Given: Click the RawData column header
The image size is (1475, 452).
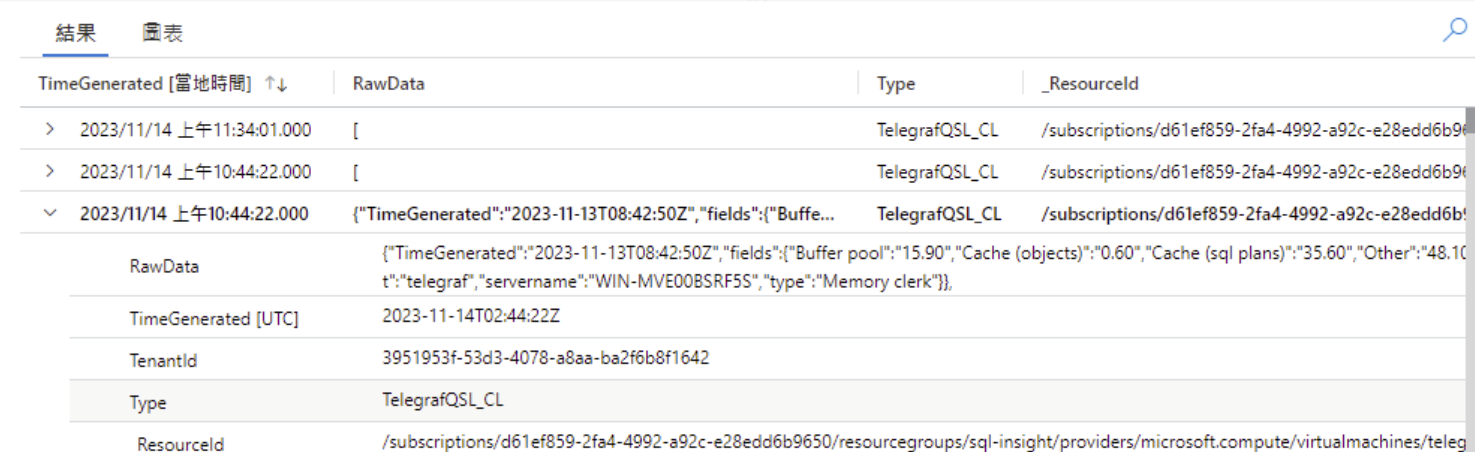Looking at the screenshot, I should click(x=389, y=84).
